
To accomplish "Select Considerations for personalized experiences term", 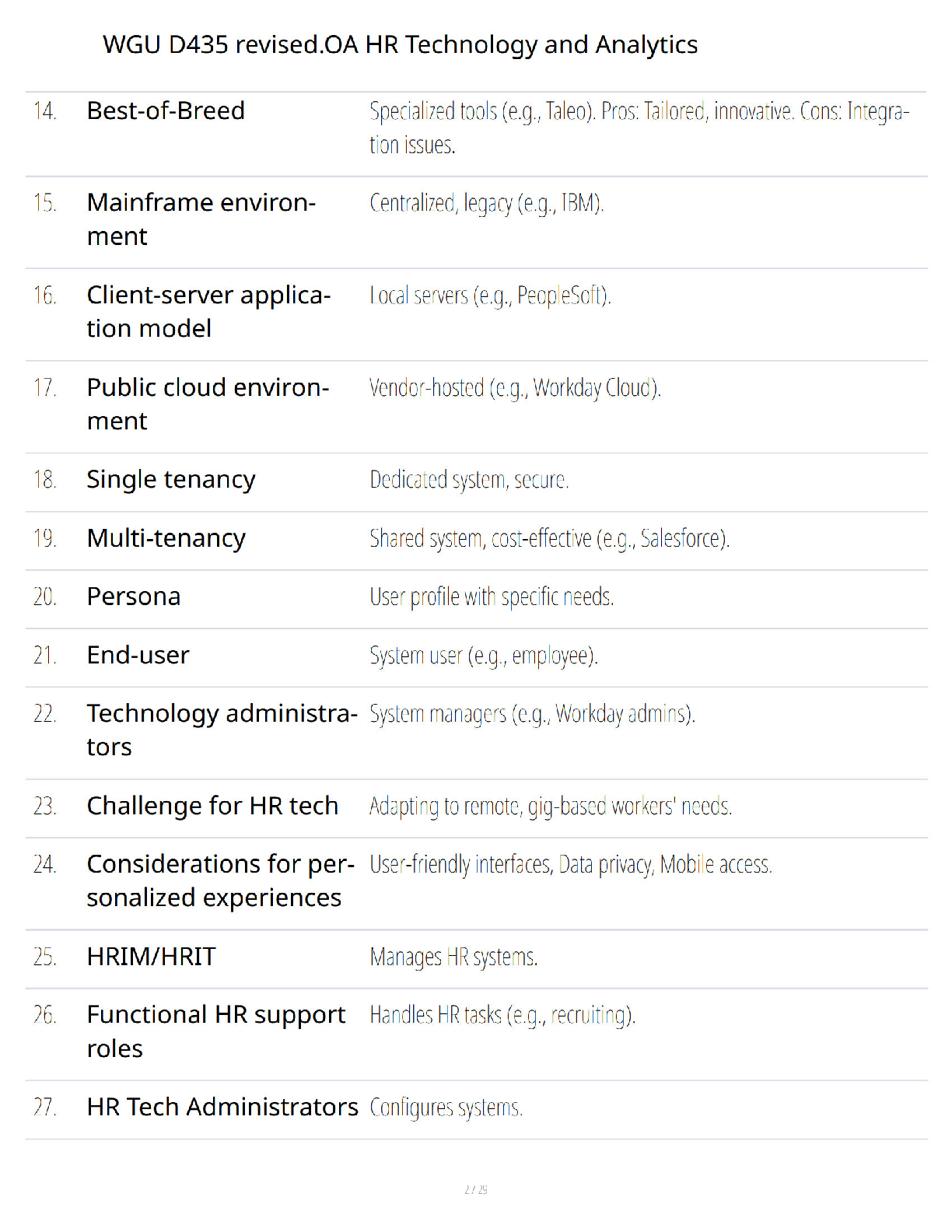I will (x=221, y=880).
